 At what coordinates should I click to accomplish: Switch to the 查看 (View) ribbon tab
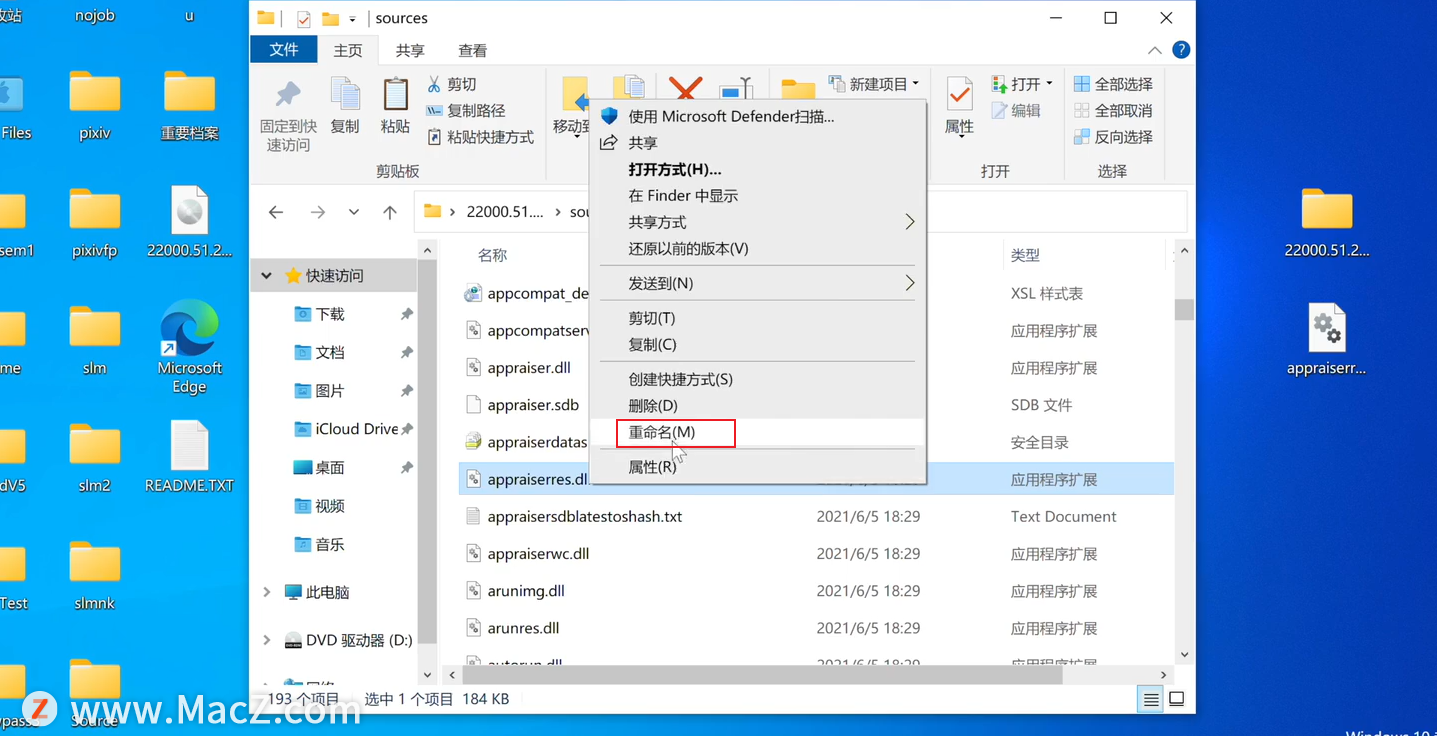[472, 50]
